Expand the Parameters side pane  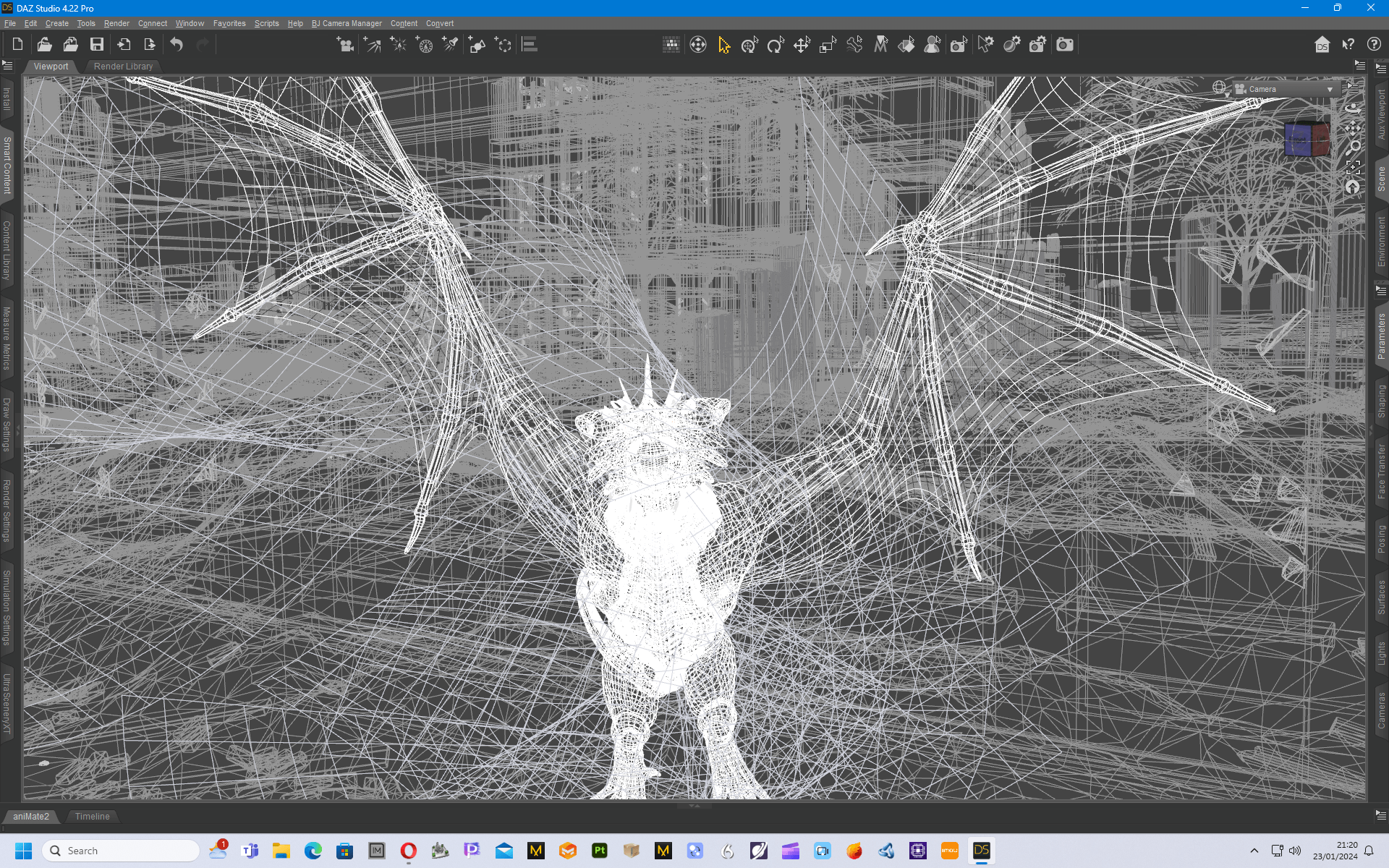(1381, 336)
